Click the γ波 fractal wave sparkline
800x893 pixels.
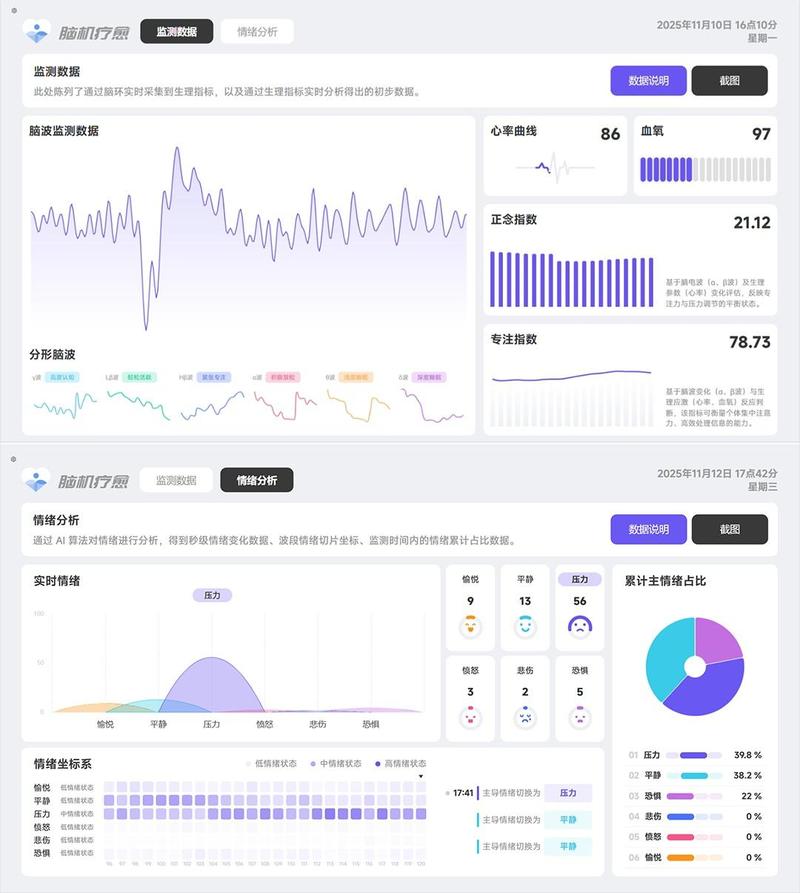(x=65, y=405)
